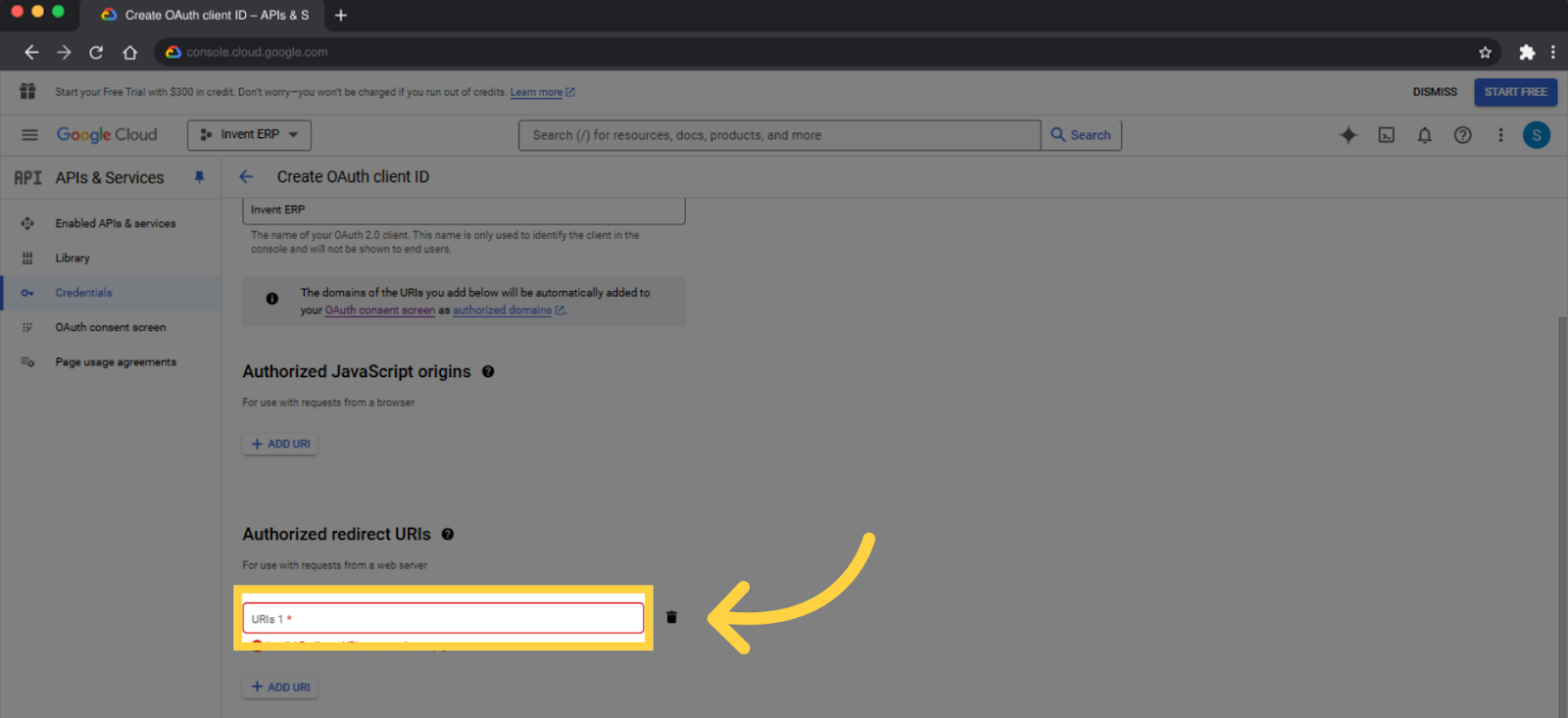Click the browser forward arrow
The width and height of the screenshot is (1568, 718).
point(64,52)
